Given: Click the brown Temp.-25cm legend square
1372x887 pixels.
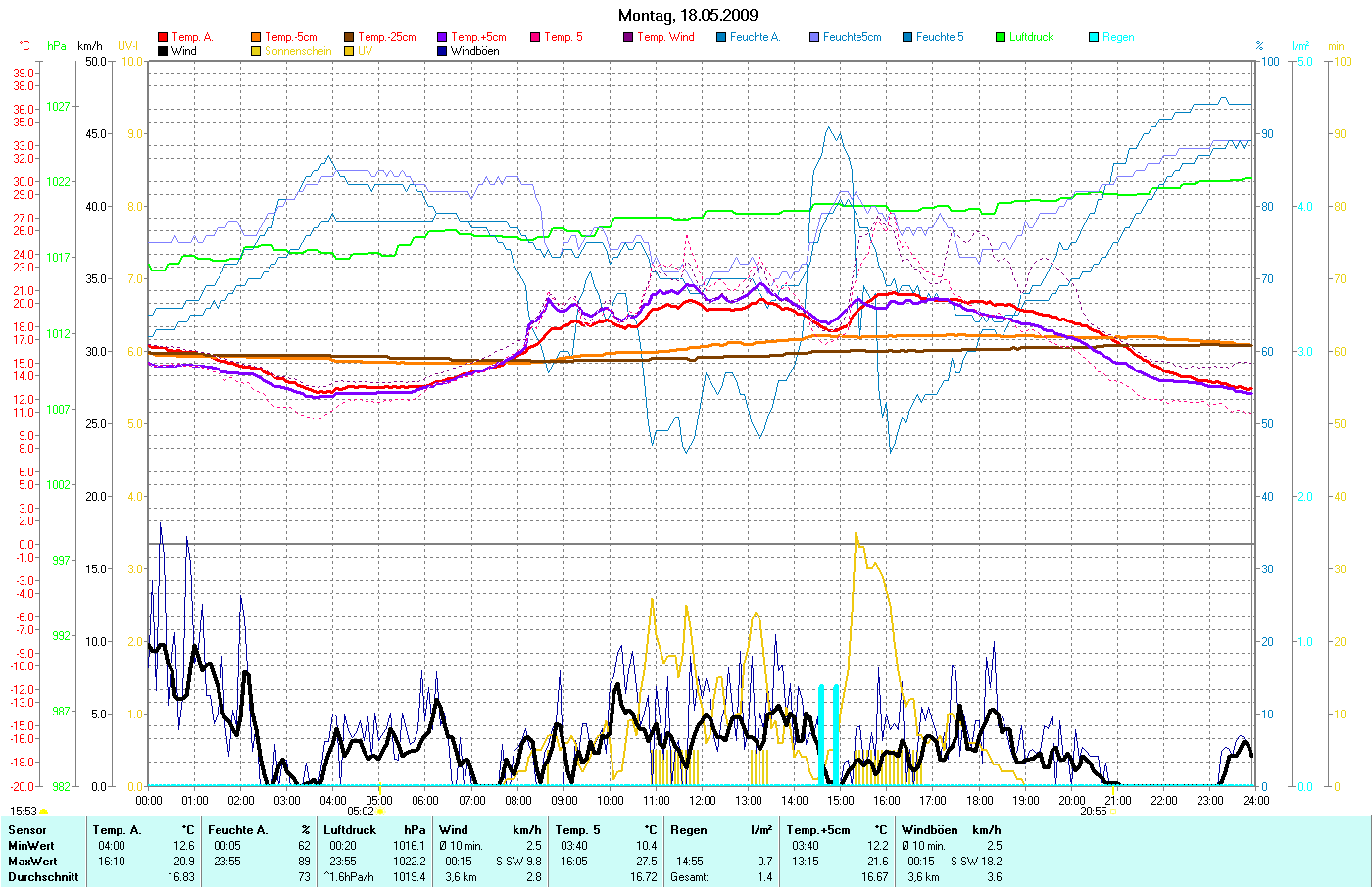Looking at the screenshot, I should tap(349, 37).
